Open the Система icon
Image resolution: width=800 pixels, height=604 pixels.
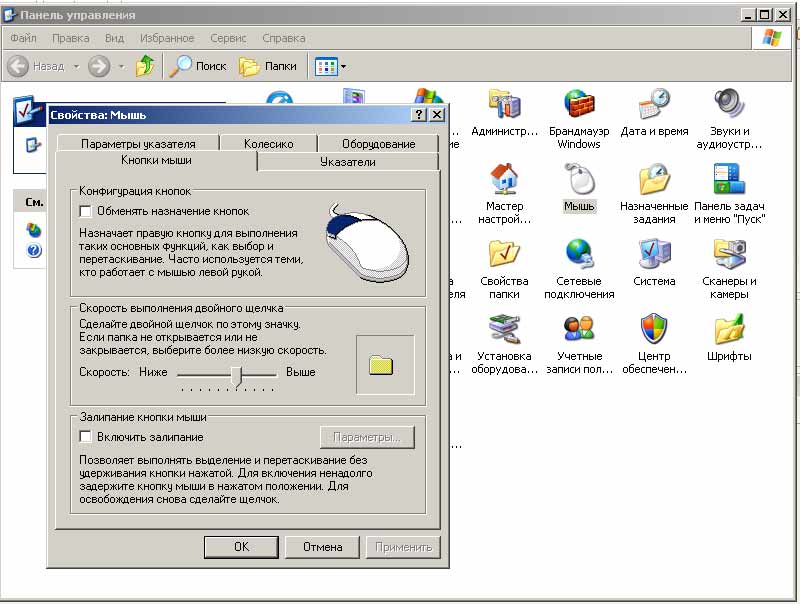pyautogui.click(x=654, y=254)
